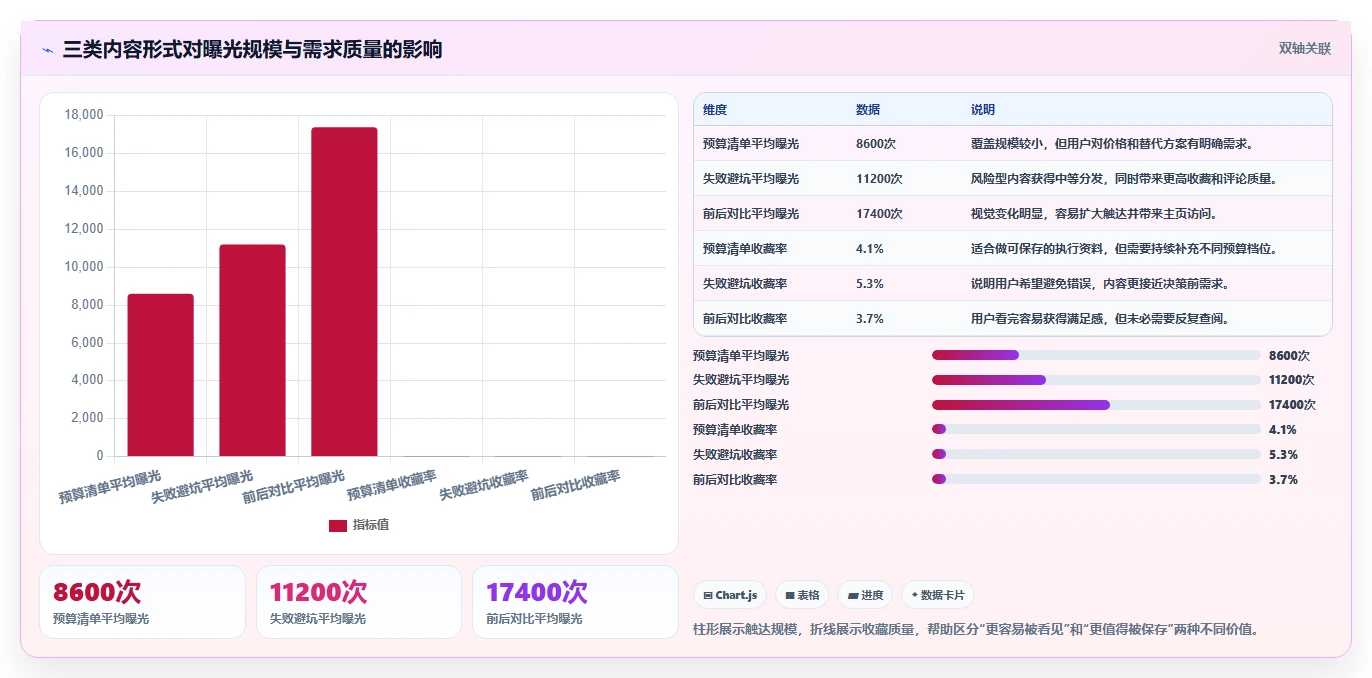Select the 进度 tag chip

tap(865, 595)
